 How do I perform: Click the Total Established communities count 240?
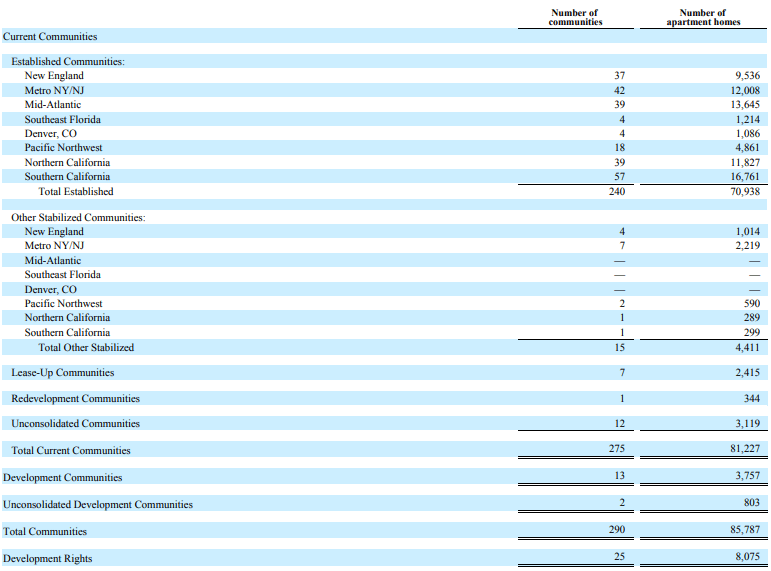pyautogui.click(x=617, y=191)
